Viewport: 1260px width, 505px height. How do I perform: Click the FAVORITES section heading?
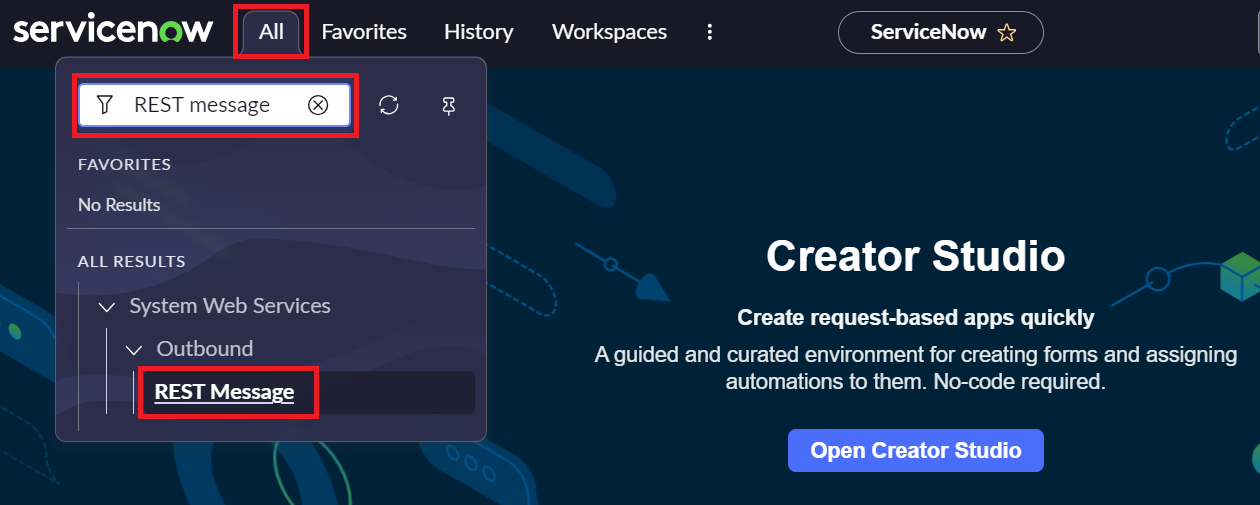125,164
